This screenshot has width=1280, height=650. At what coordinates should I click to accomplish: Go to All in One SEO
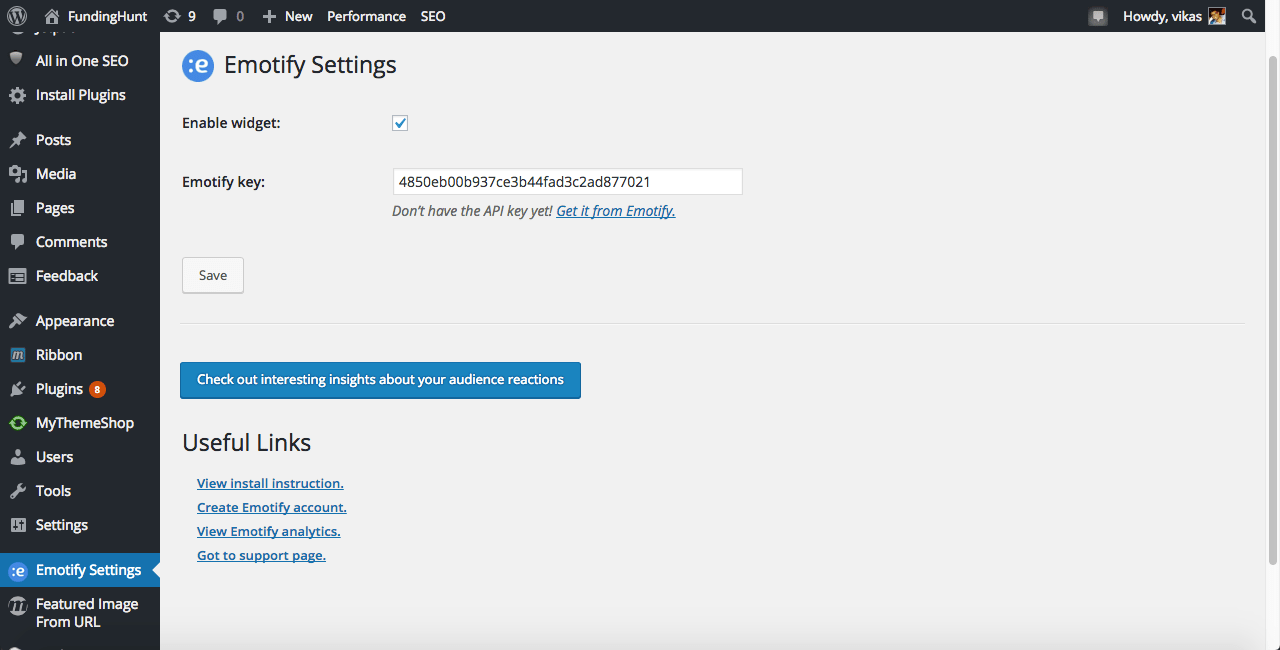point(80,61)
